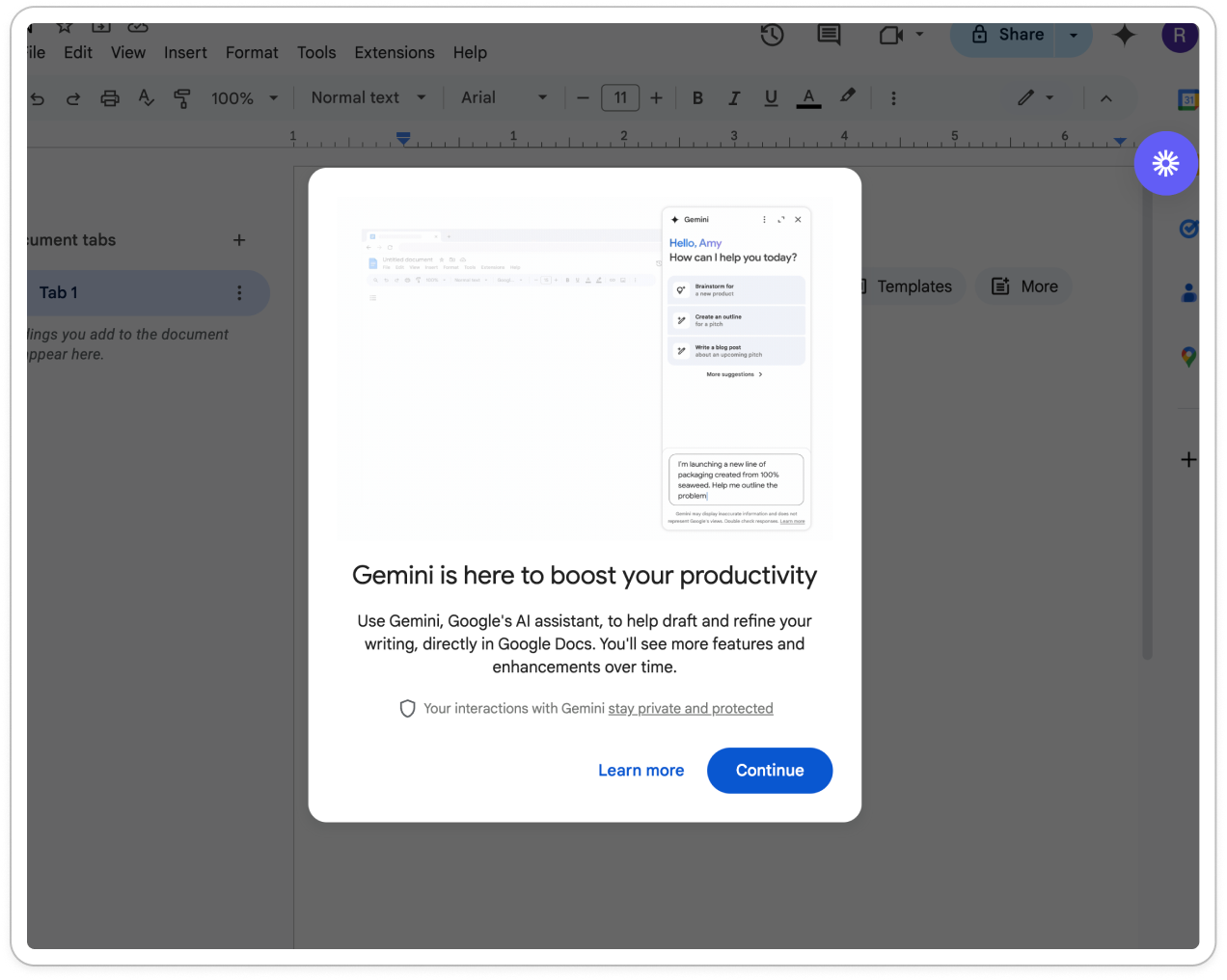This screenshot has width=1227, height=980.
Task: Select Tab 1 in document tabs
Action: tap(147, 293)
